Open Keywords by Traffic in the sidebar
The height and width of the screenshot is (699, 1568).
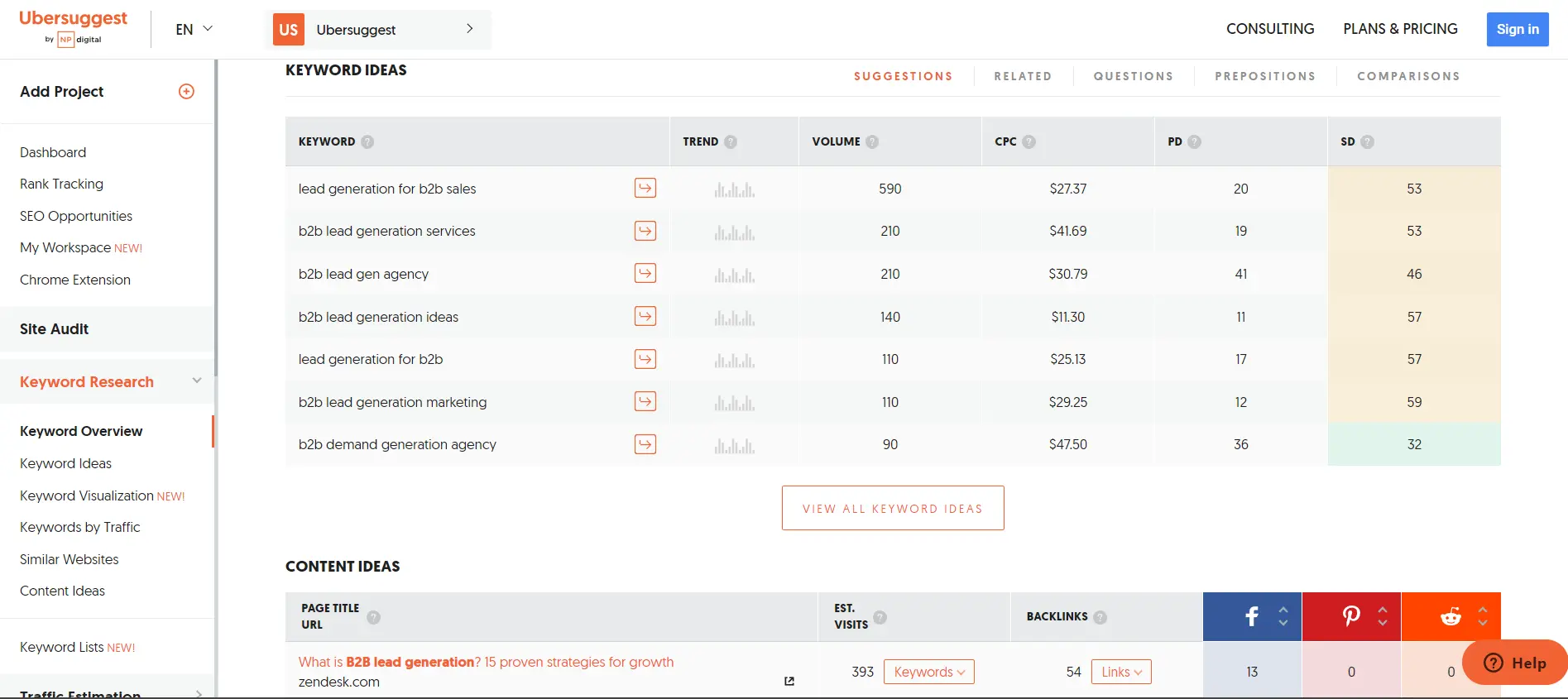click(79, 527)
